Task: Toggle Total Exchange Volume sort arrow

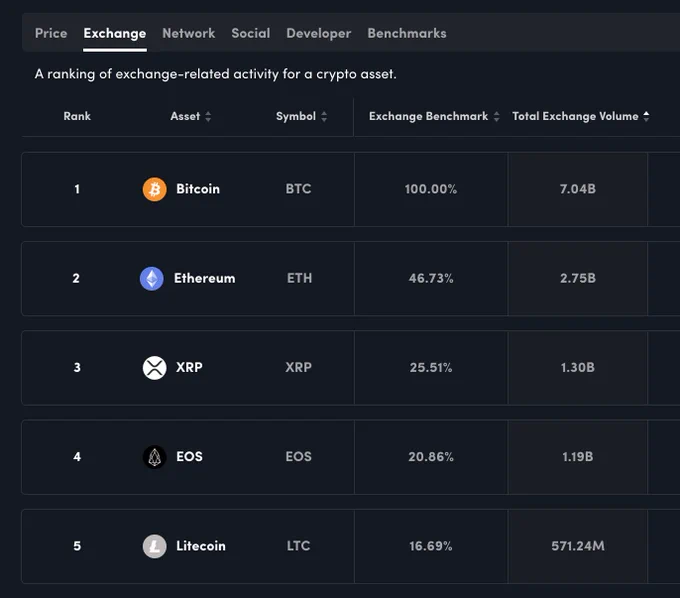Action: (646, 116)
